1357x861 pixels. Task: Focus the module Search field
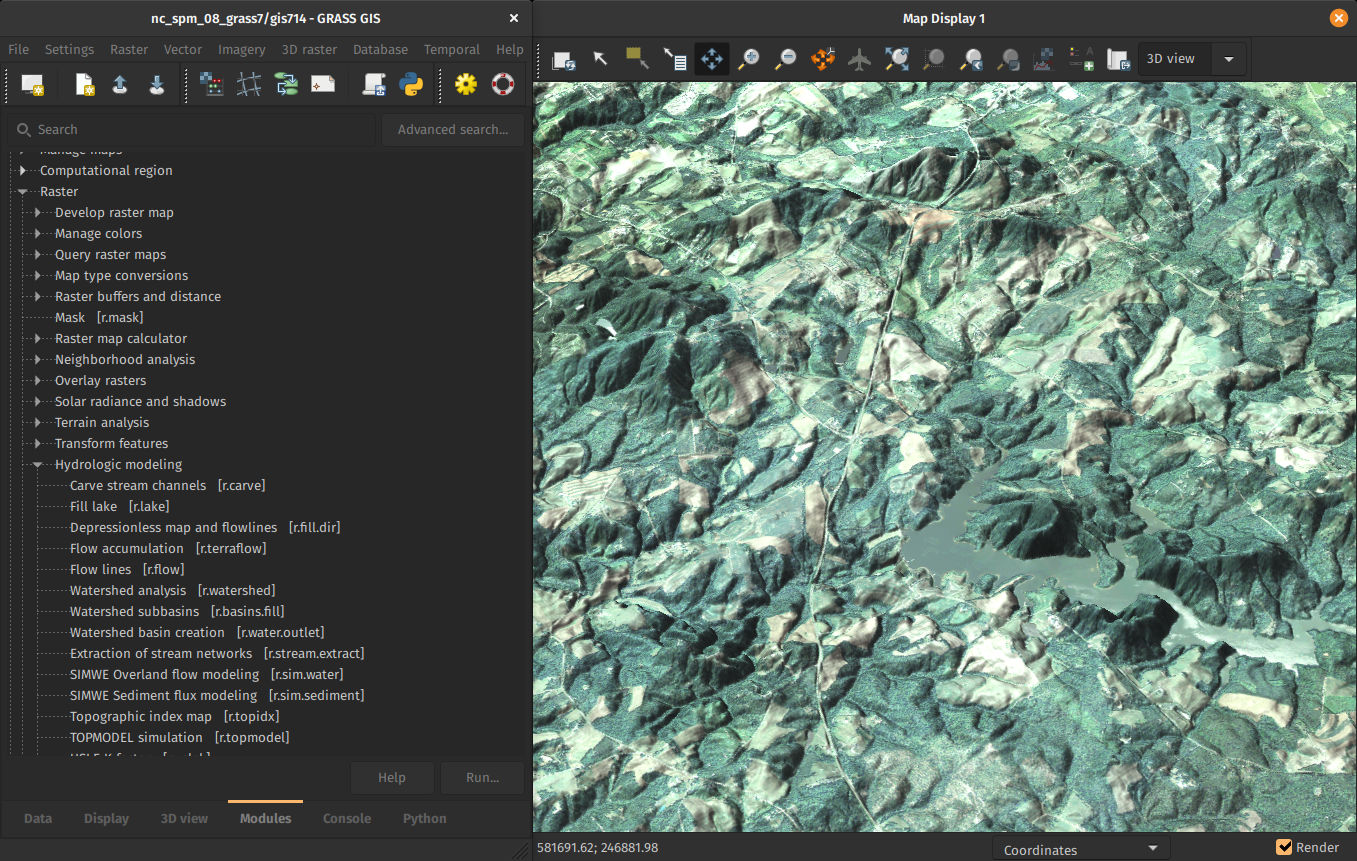point(191,129)
